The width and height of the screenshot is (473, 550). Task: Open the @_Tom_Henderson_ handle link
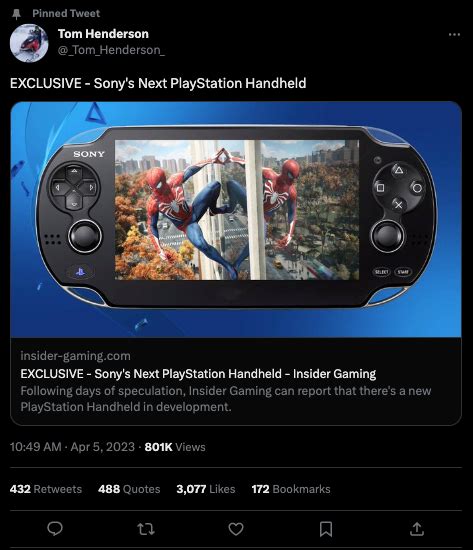point(111,50)
